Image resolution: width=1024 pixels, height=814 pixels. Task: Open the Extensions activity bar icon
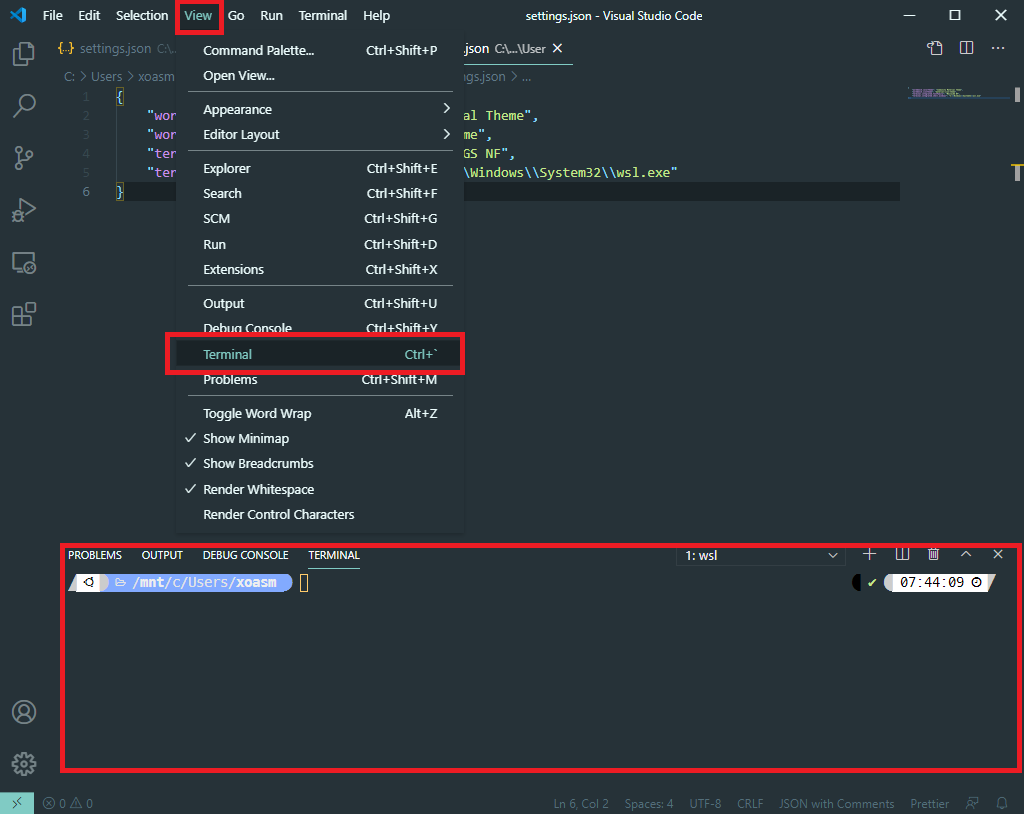pos(24,314)
